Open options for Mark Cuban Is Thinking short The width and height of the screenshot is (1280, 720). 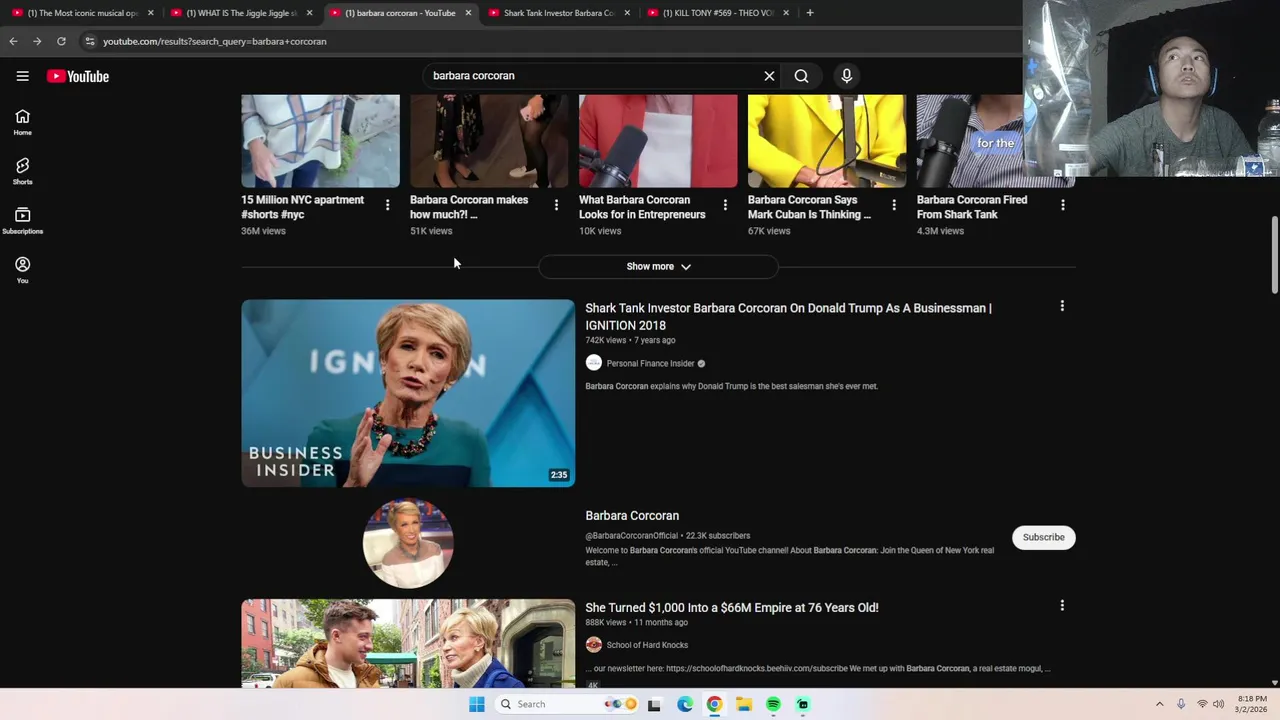pyautogui.click(x=894, y=205)
